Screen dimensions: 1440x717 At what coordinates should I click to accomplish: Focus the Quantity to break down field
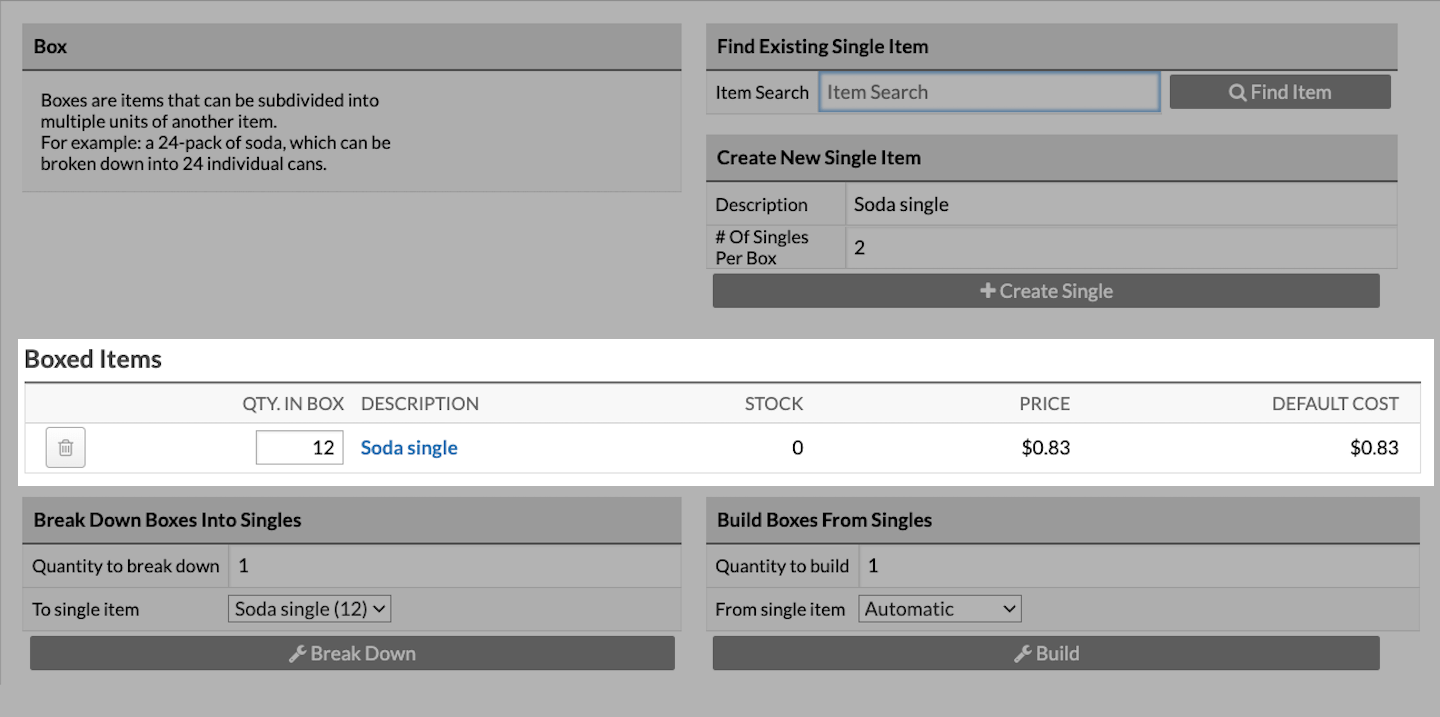pyautogui.click(x=454, y=566)
